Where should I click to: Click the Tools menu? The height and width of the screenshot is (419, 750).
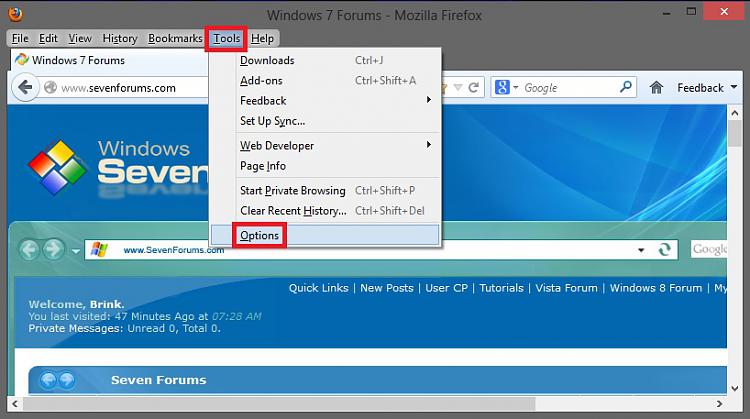[227, 38]
